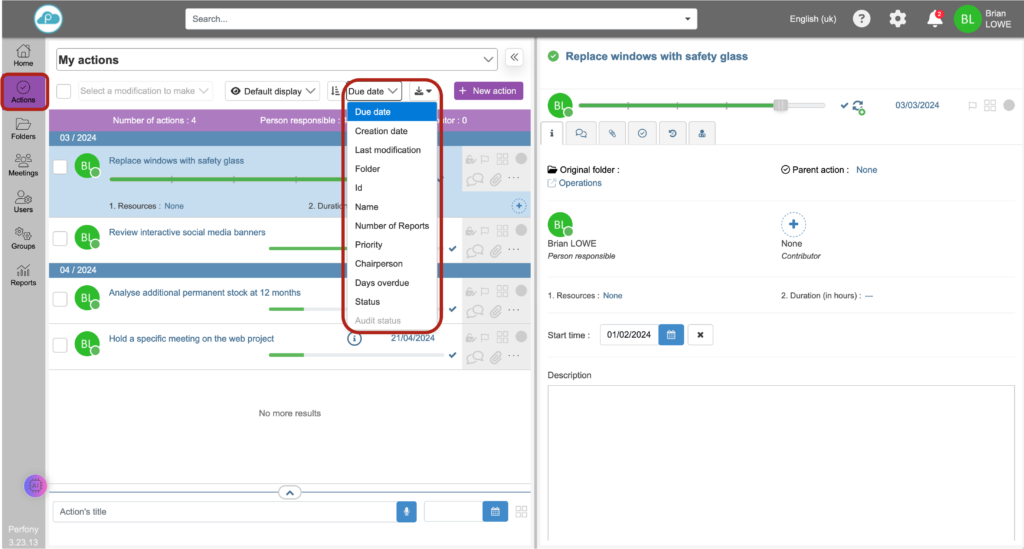The height and width of the screenshot is (549, 1024).
Task: Toggle the select-all actions checkbox
Action: 64,91
